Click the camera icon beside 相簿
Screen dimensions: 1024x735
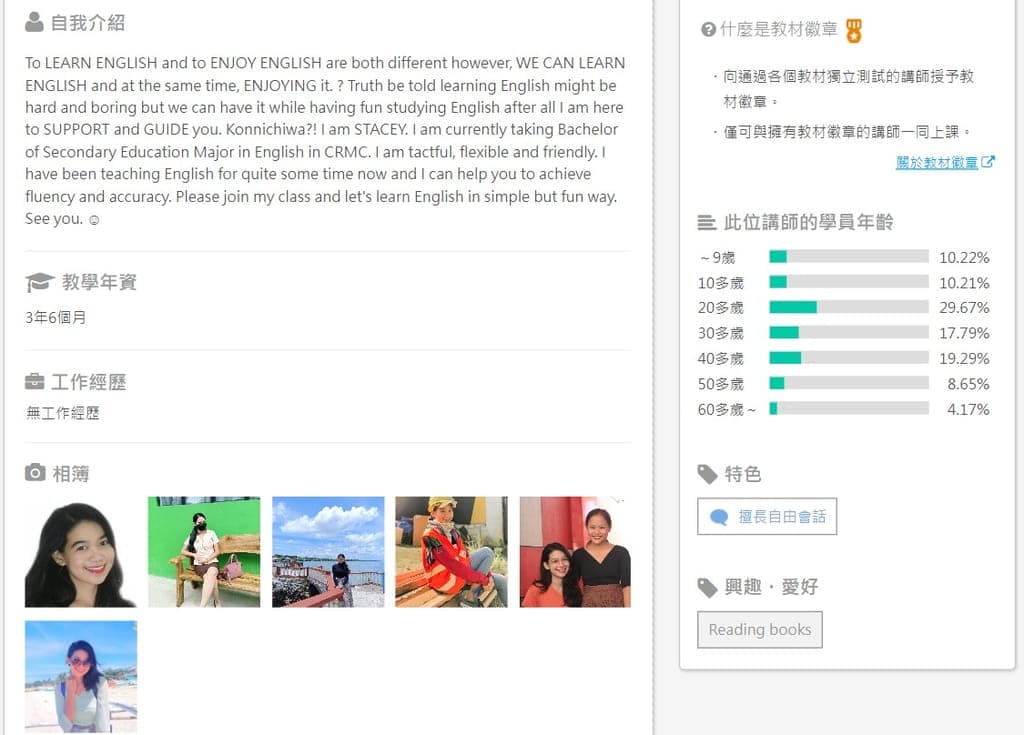point(35,472)
